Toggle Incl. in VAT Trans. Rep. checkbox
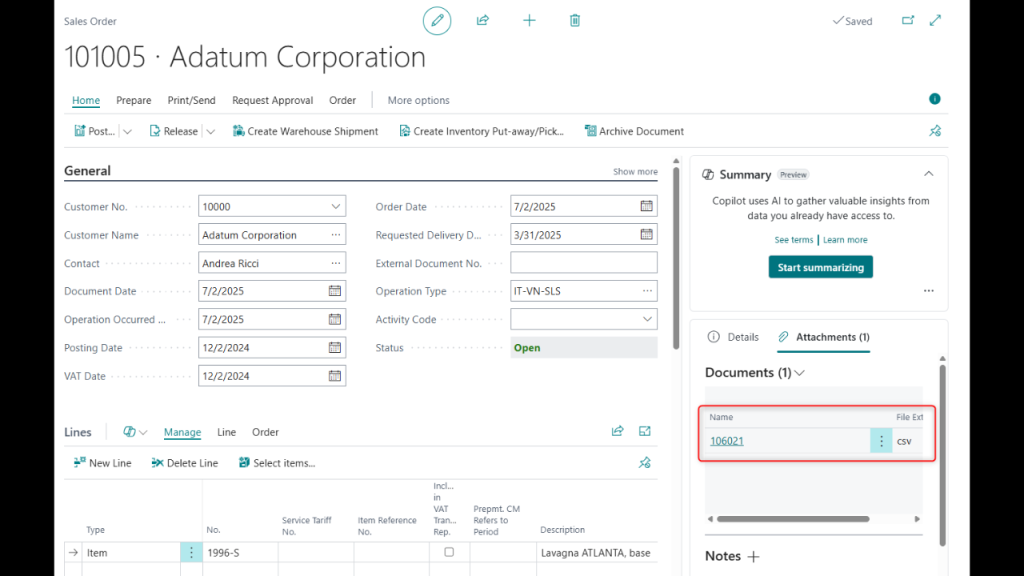The image size is (1024, 576). click(x=449, y=552)
